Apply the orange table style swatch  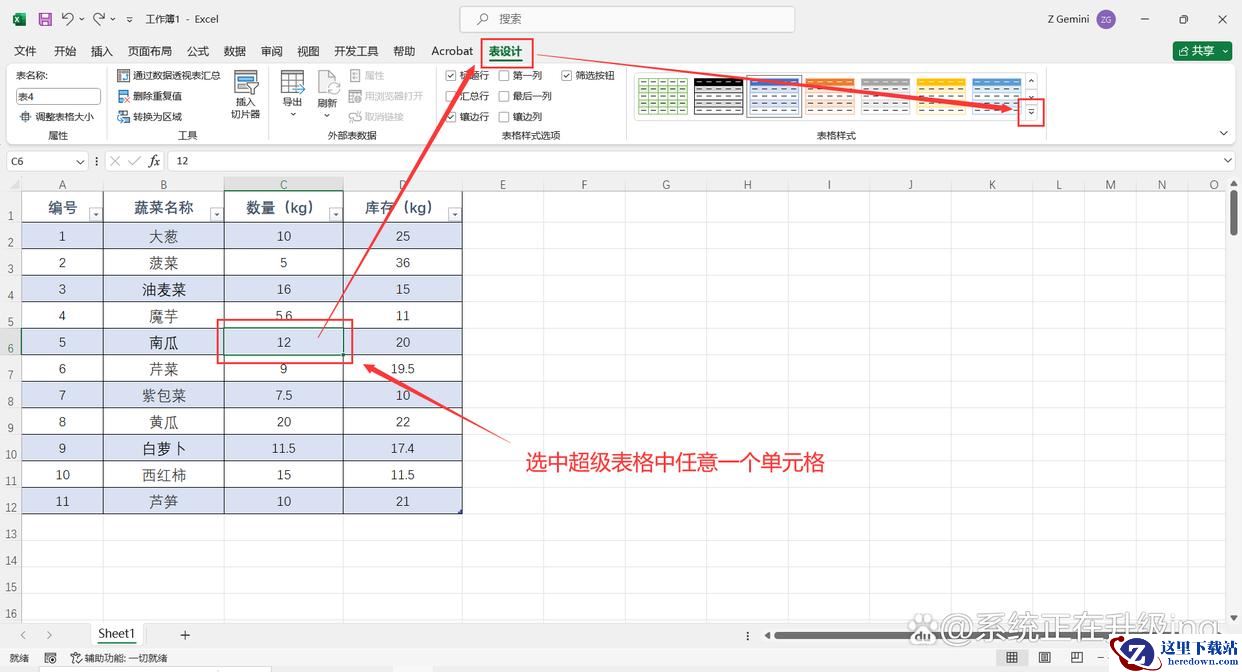click(x=830, y=96)
